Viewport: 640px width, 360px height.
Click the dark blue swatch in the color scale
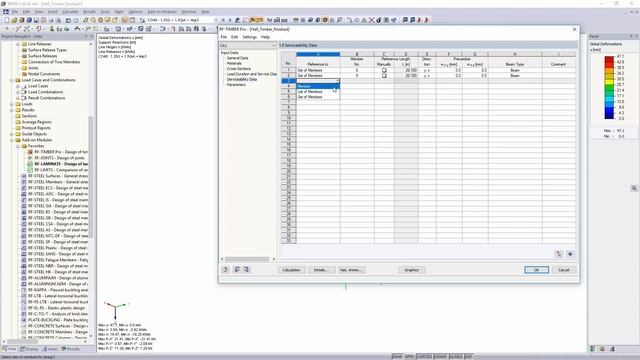click(x=609, y=116)
